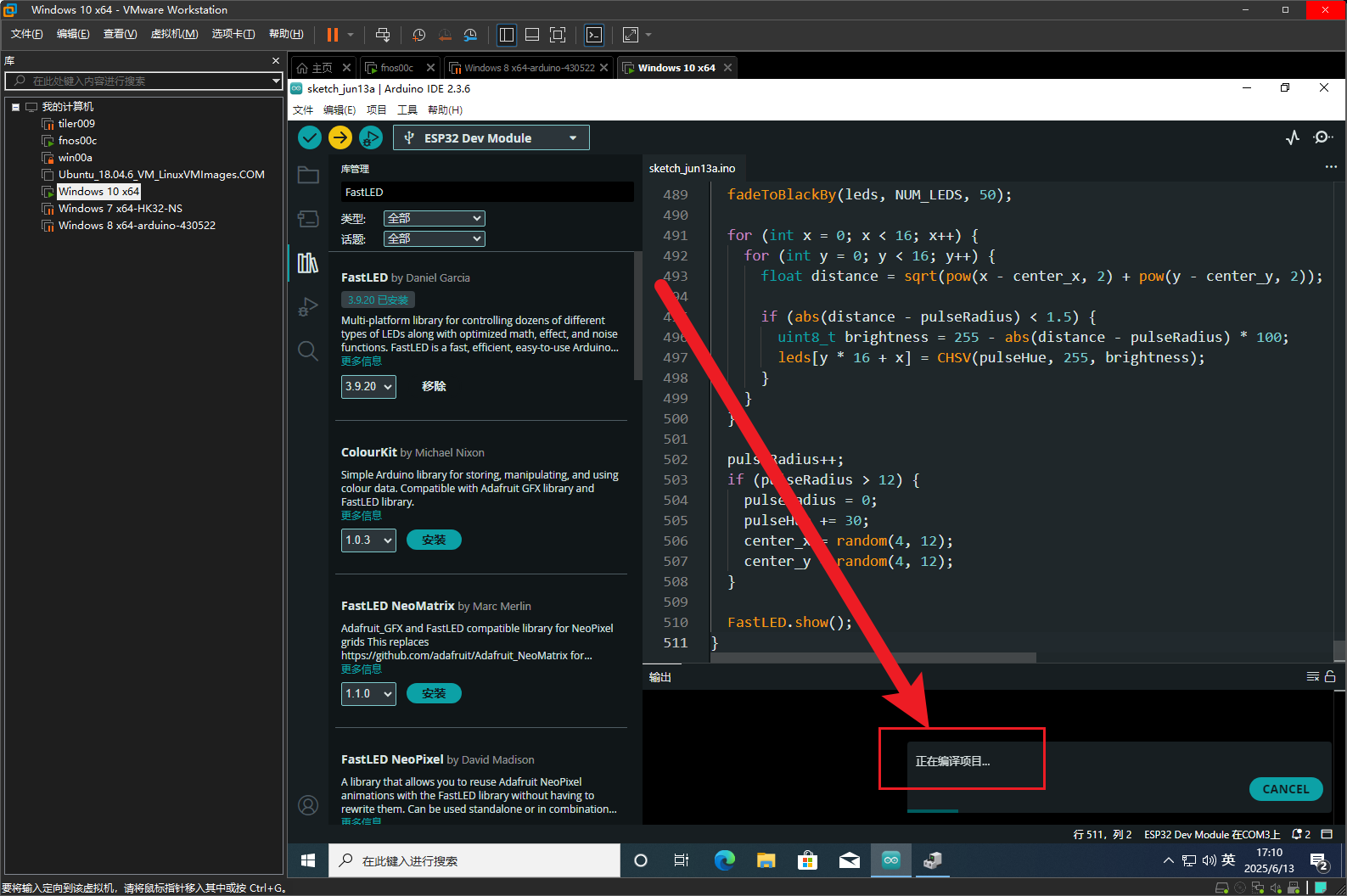Image resolution: width=1347 pixels, height=896 pixels.
Task: Open the Boards Manager sidebar icon
Action: 308,219
